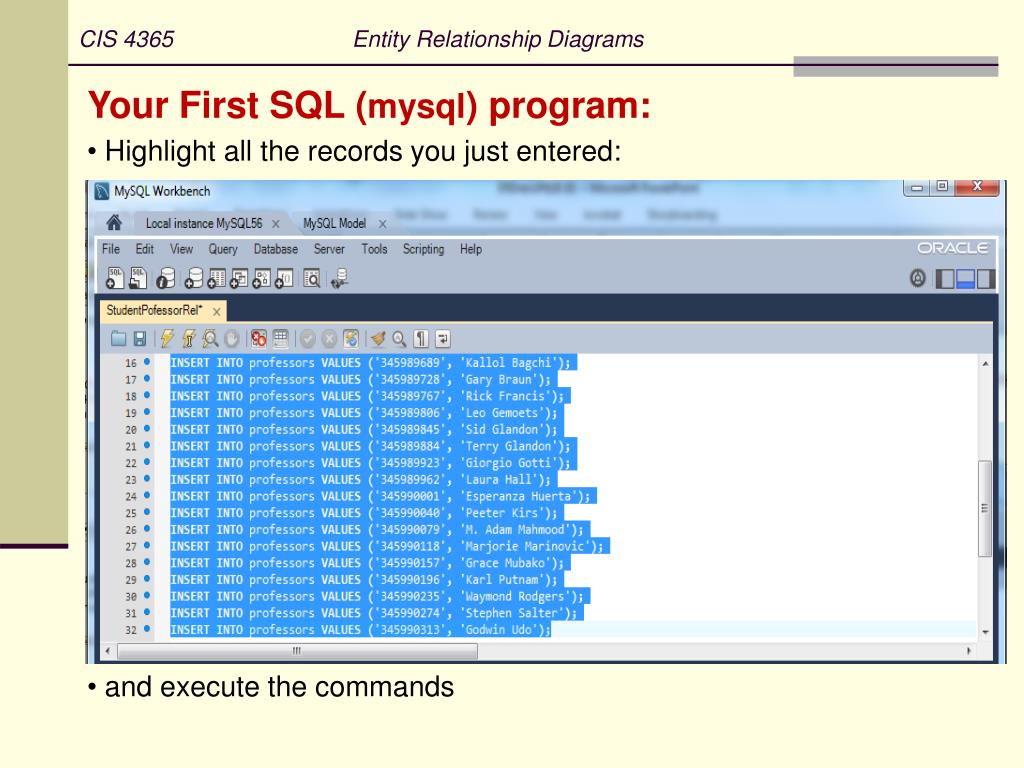
Task: Create a new SQL tab icon
Action: click(x=115, y=278)
